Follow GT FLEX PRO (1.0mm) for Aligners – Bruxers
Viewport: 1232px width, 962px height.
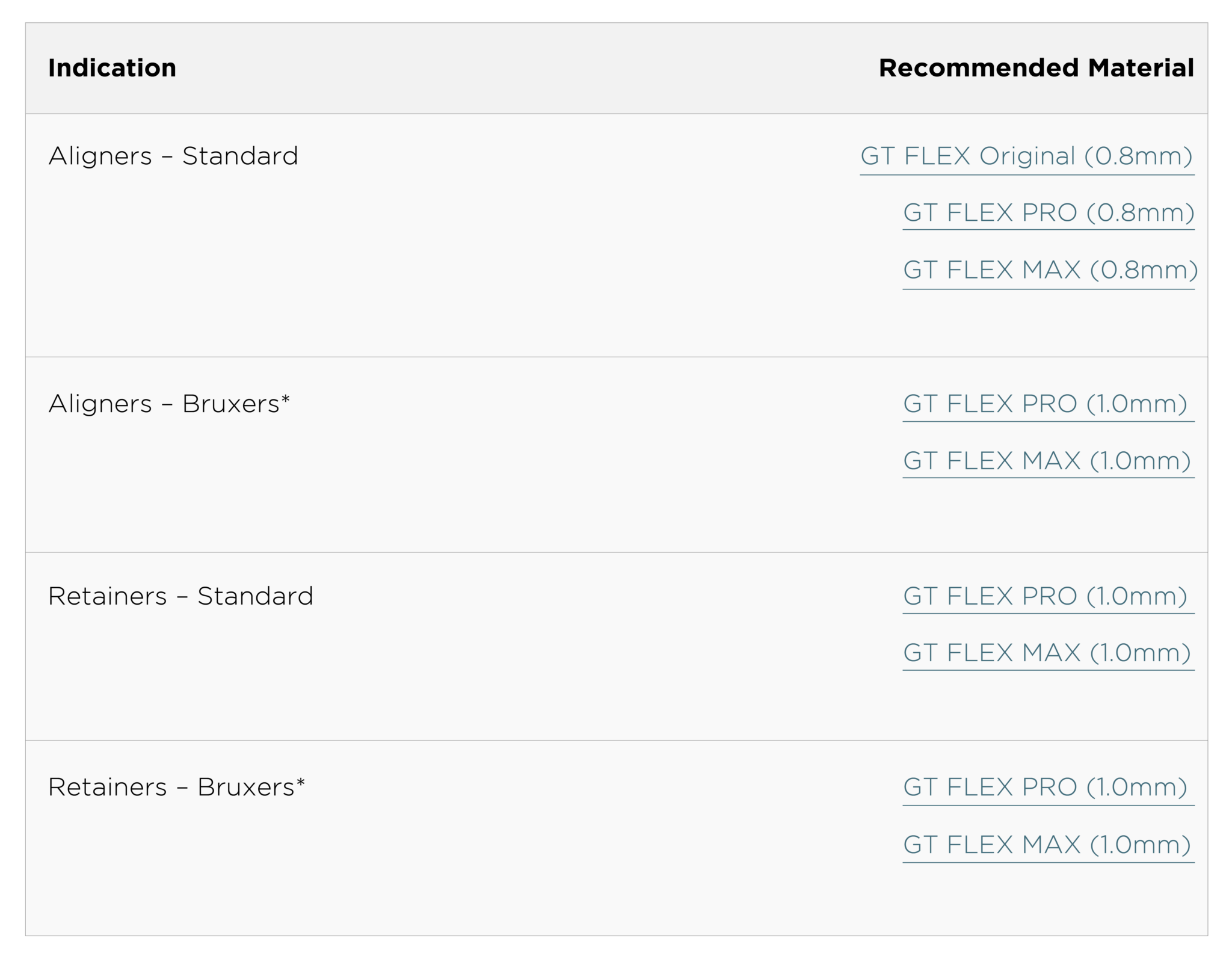coord(1046,404)
